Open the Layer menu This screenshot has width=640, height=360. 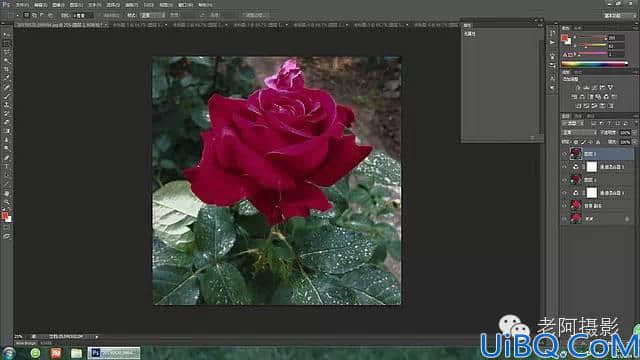point(76,5)
